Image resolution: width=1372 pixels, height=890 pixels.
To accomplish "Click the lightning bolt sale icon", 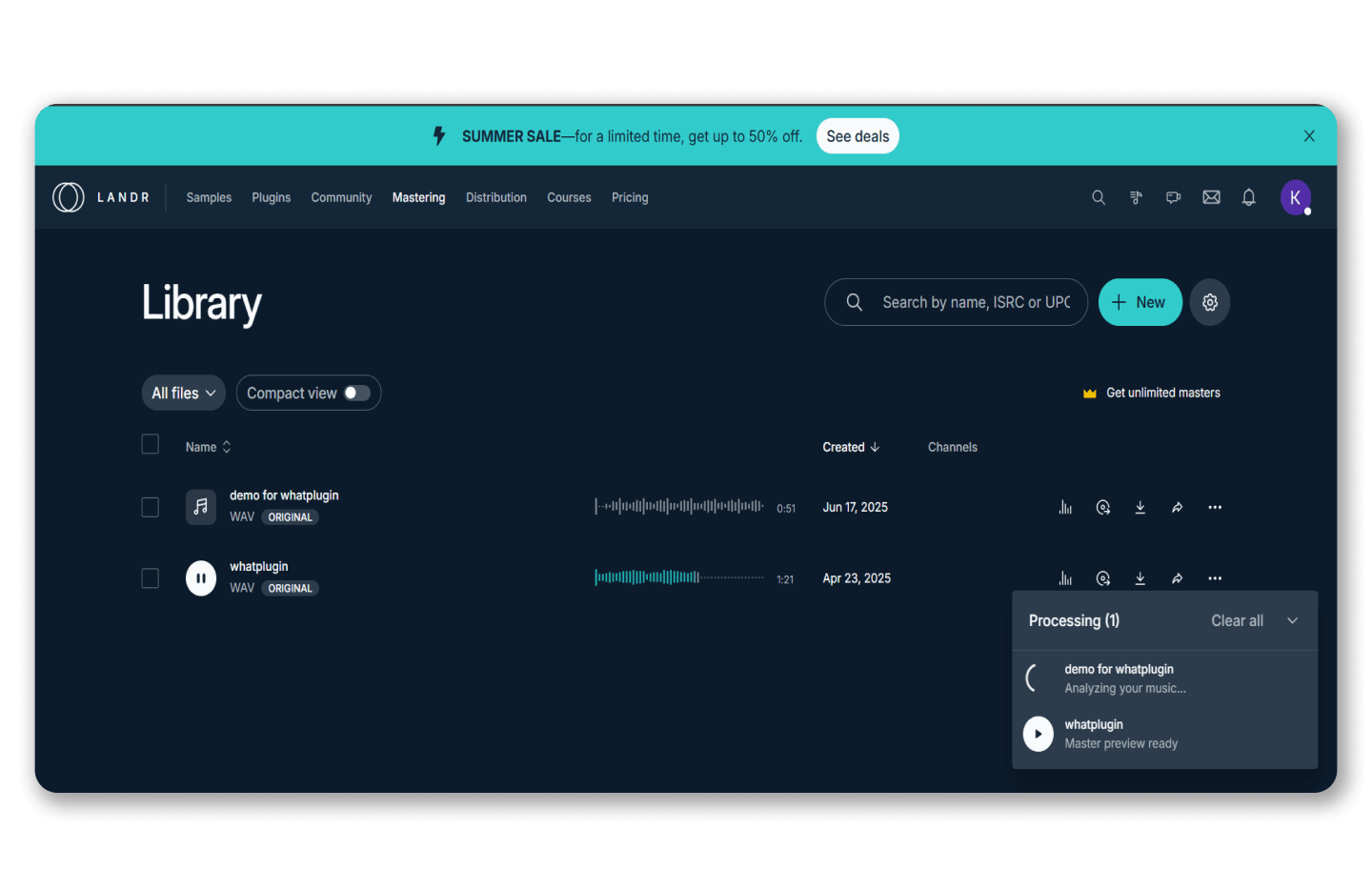I will [x=439, y=136].
